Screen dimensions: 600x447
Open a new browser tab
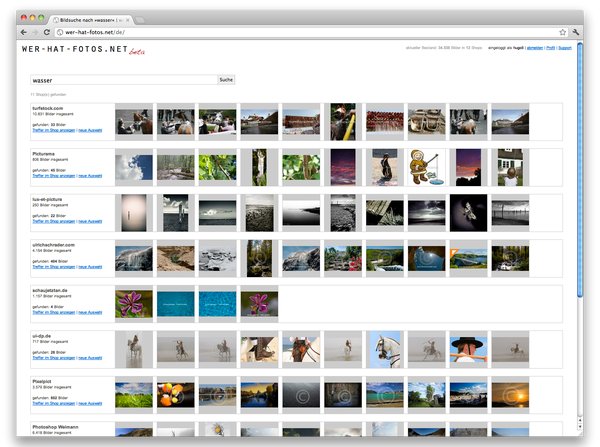[x=140, y=20]
